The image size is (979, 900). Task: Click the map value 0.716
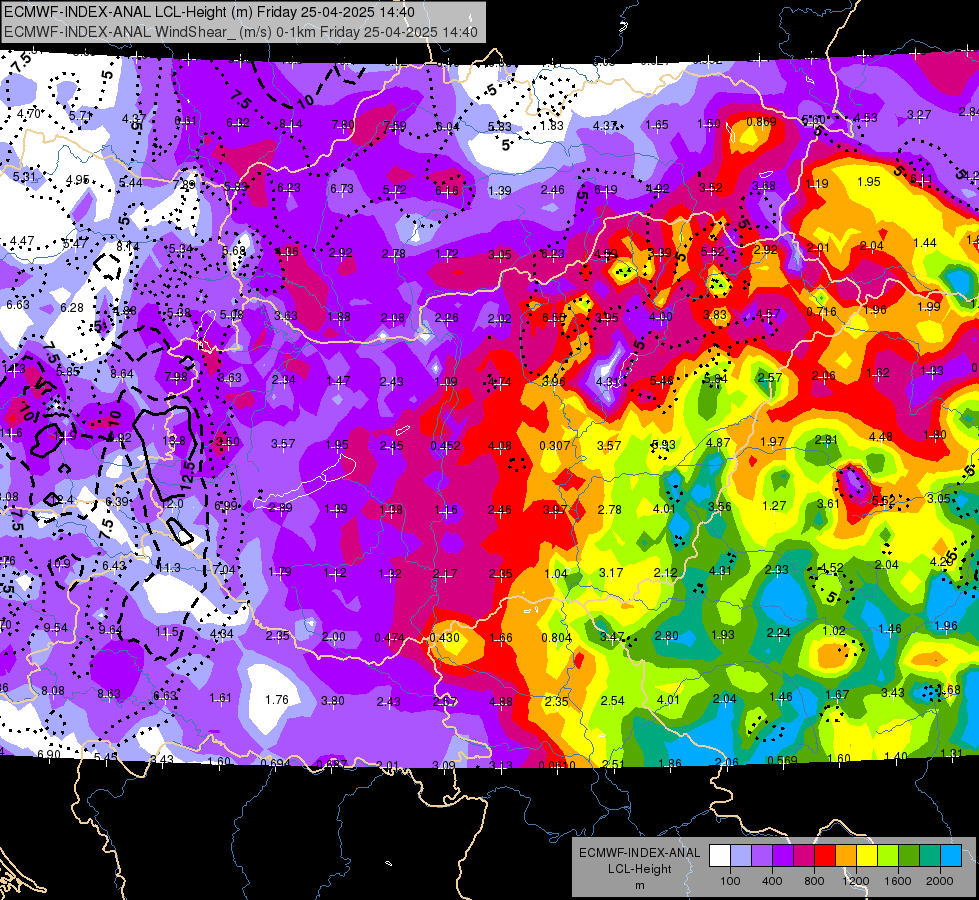point(821,311)
